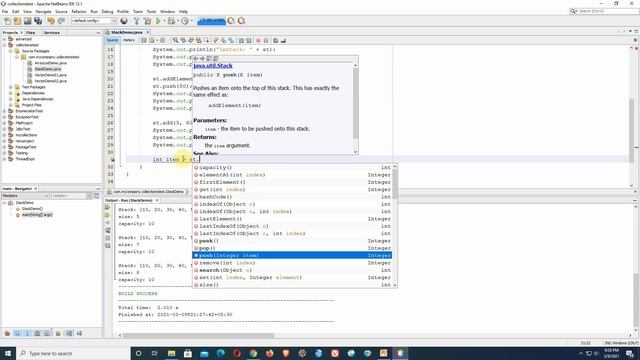Click the Javadoc popup forward arrow icon
The image size is (640, 360).
point(202,58)
